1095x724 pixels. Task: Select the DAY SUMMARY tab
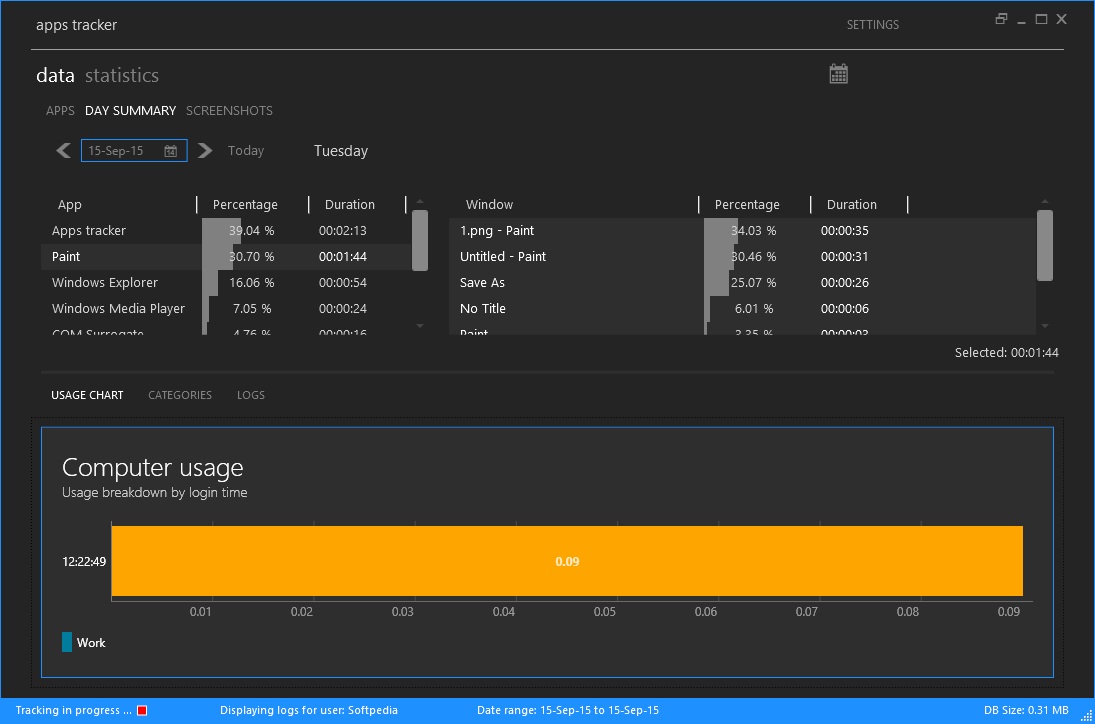[131, 110]
